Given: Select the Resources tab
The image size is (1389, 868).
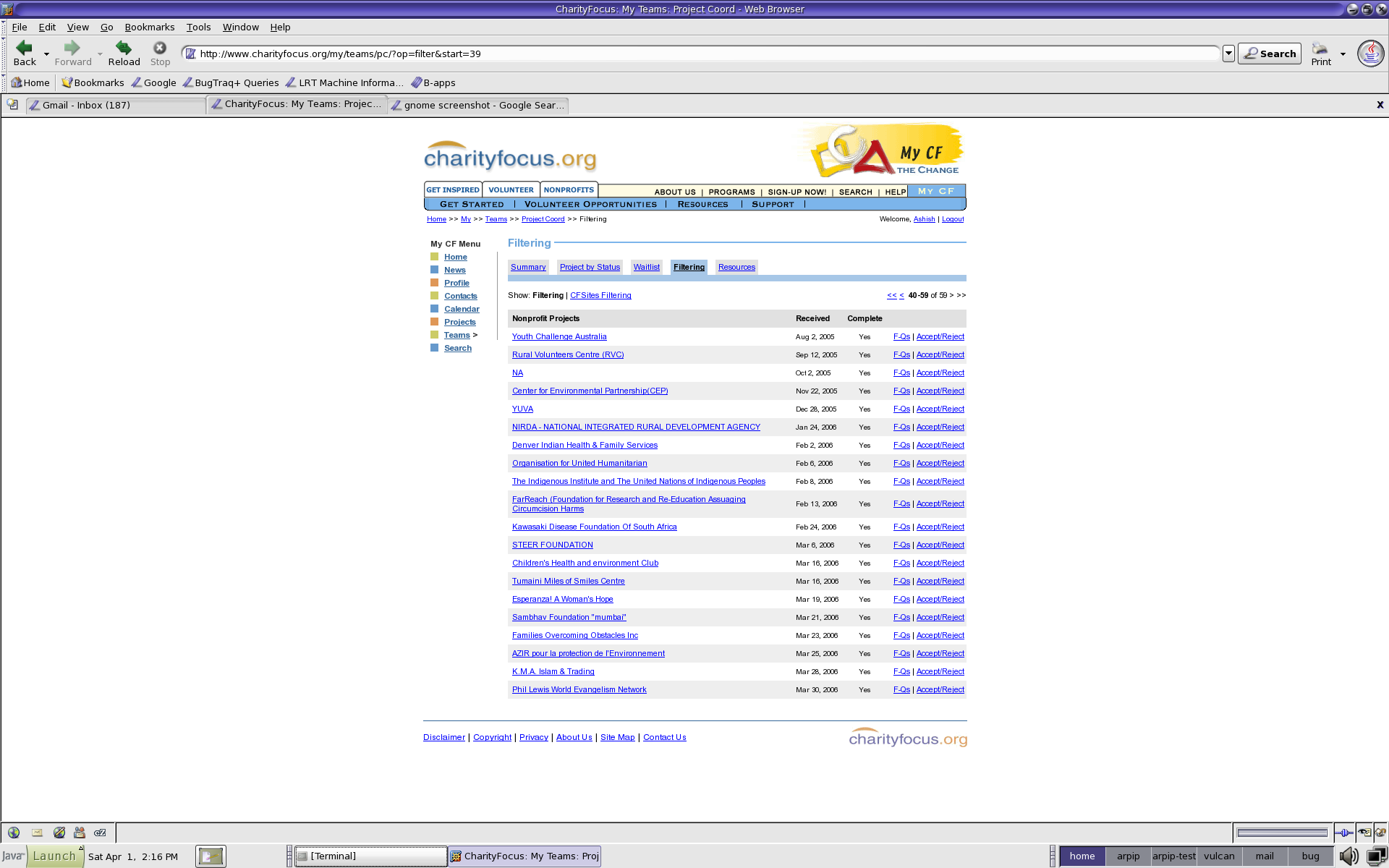Looking at the screenshot, I should pos(736,267).
